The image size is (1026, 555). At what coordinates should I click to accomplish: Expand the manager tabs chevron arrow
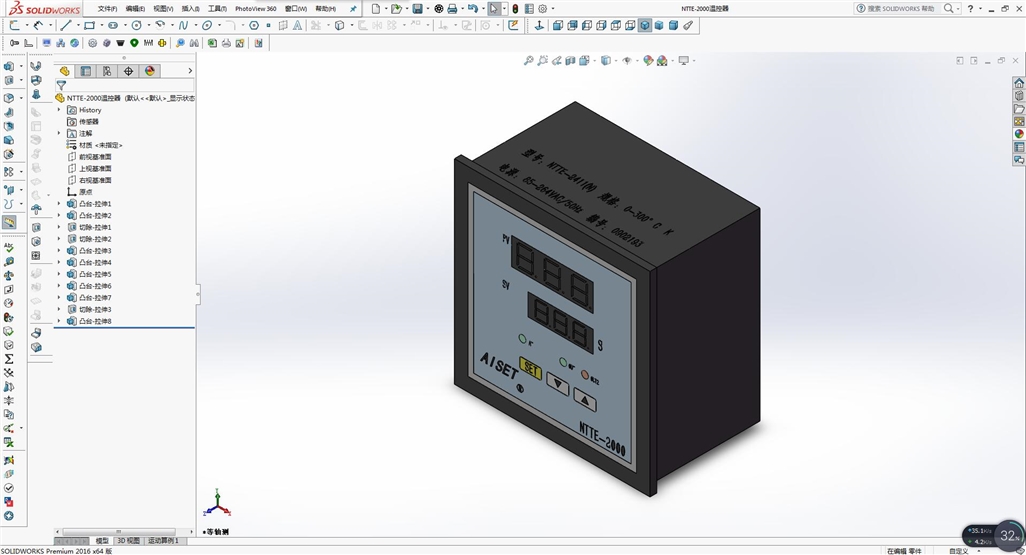tap(190, 71)
